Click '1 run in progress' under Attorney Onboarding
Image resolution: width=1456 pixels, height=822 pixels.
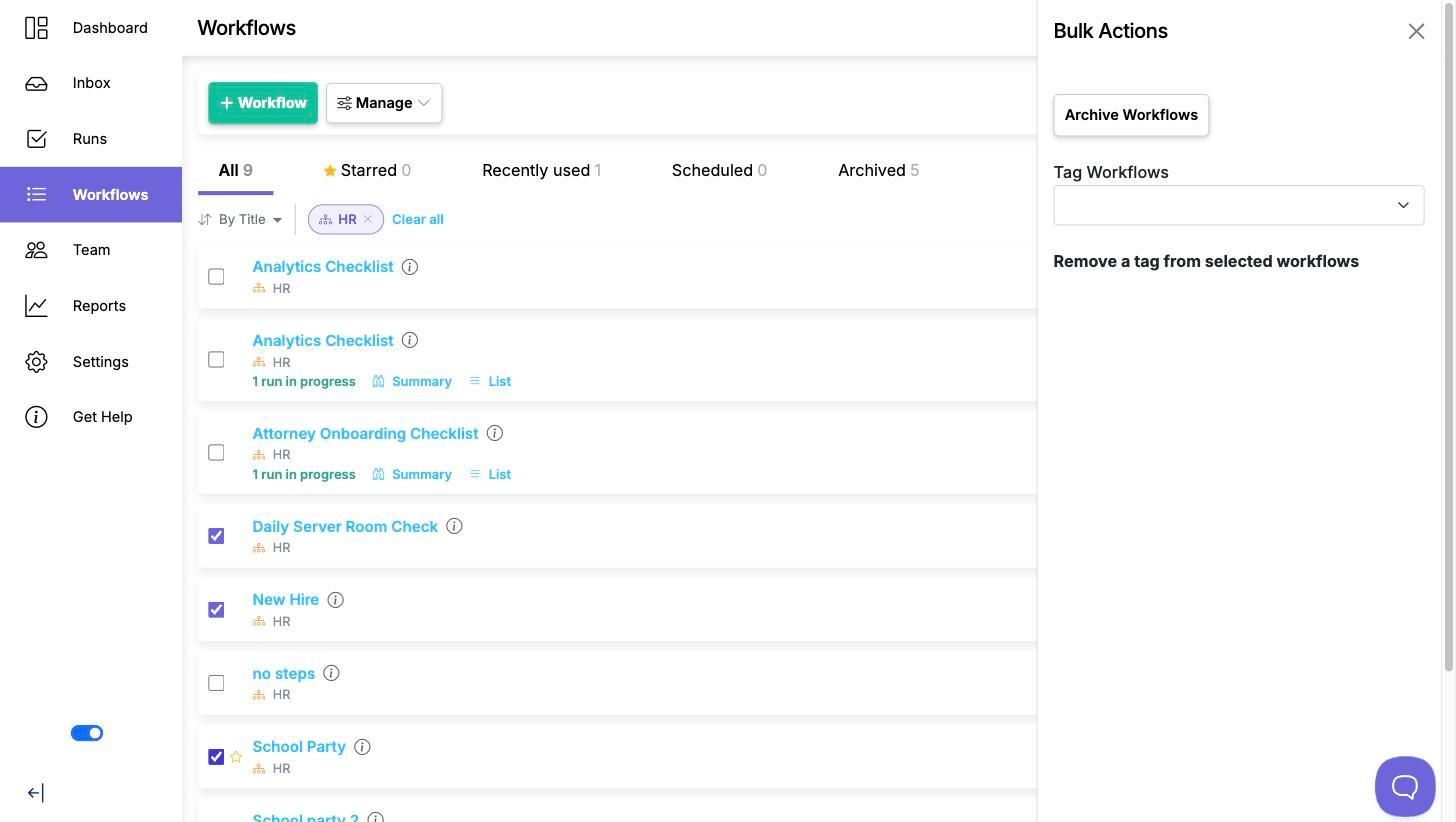[304, 475]
